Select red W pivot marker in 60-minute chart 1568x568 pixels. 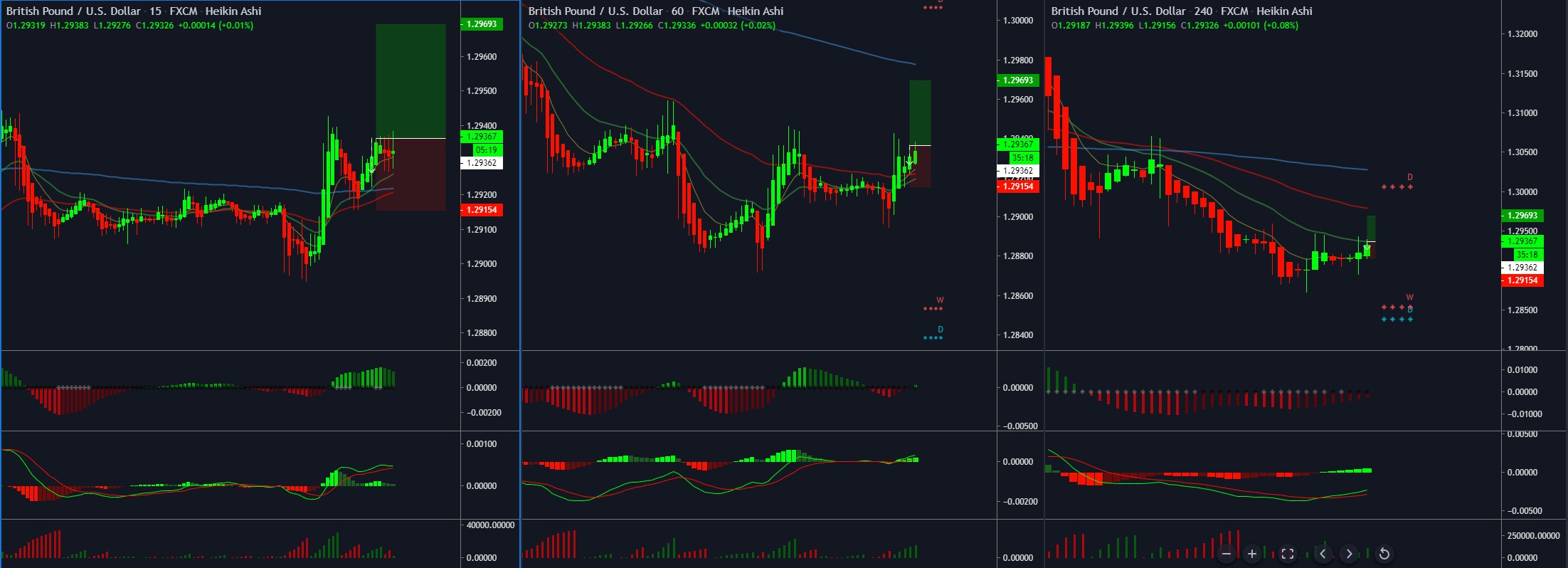pos(939,300)
